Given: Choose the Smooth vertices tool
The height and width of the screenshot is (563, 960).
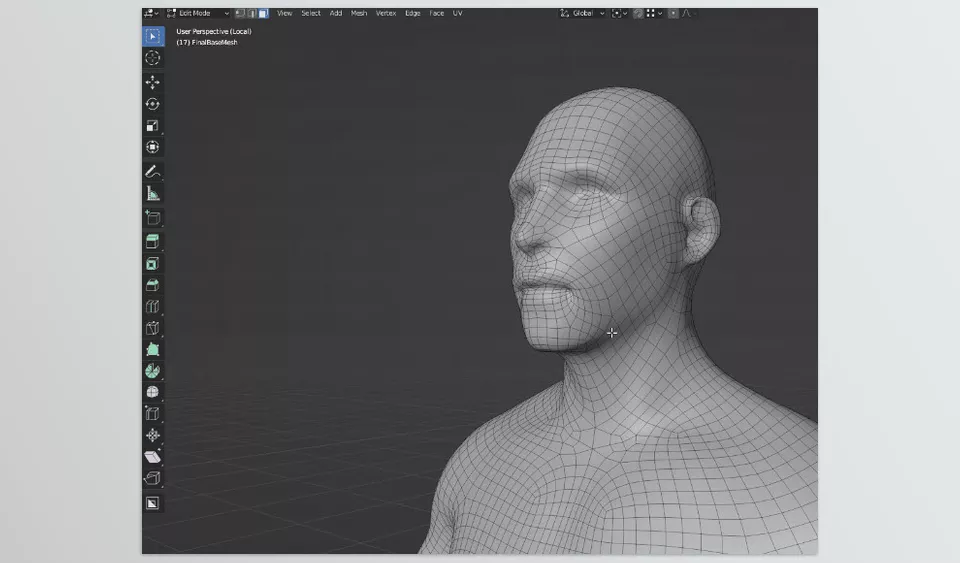Looking at the screenshot, I should click(153, 392).
